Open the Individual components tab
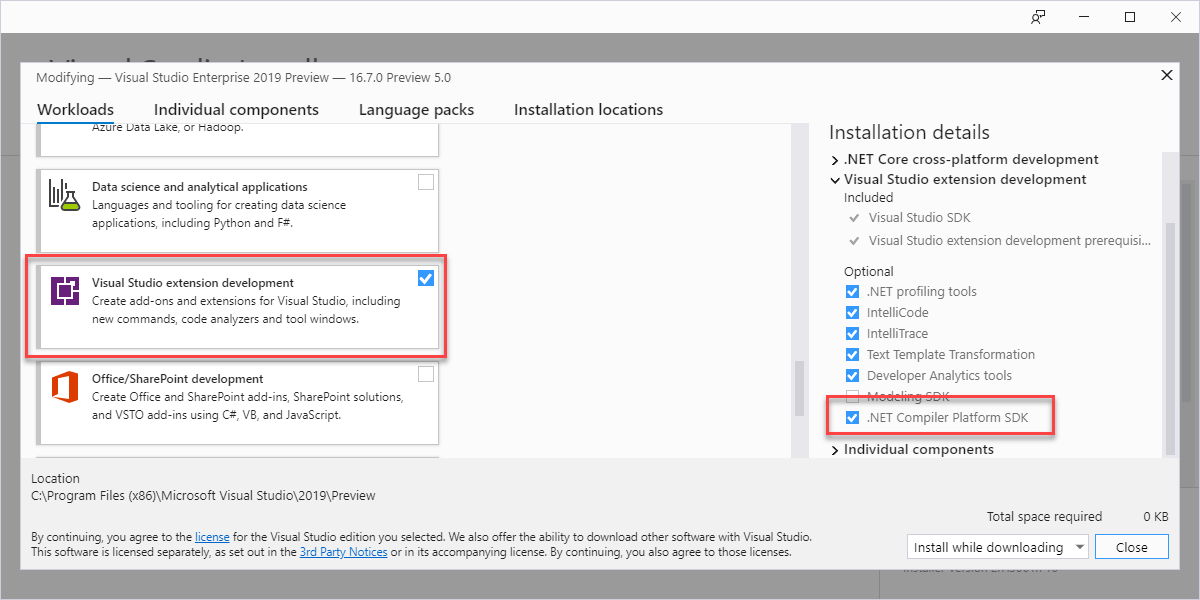The image size is (1200, 600). point(236,110)
